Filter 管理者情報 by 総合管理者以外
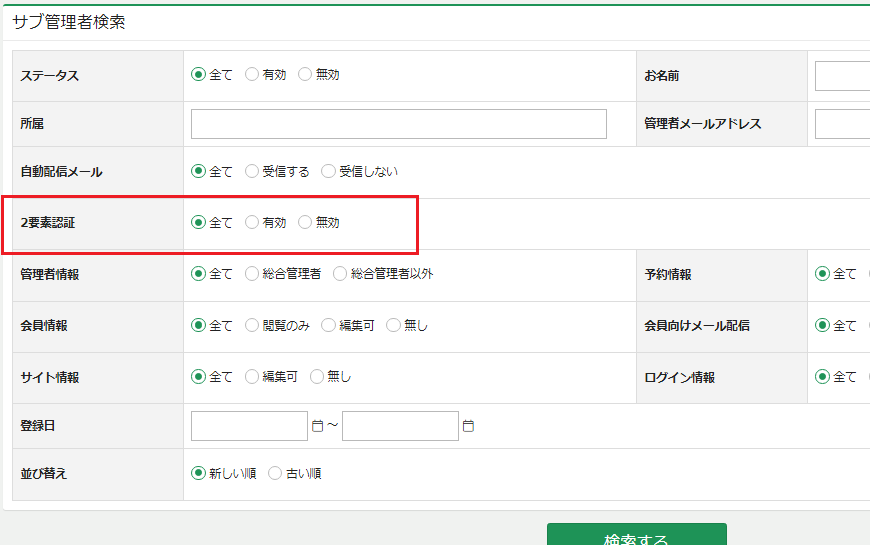The height and width of the screenshot is (545, 870). pos(340,273)
